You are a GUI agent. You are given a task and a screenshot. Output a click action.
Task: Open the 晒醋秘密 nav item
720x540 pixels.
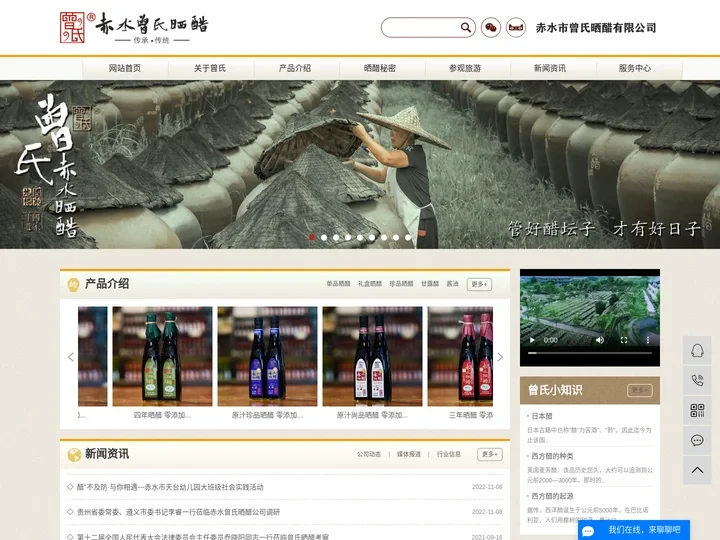click(x=380, y=68)
